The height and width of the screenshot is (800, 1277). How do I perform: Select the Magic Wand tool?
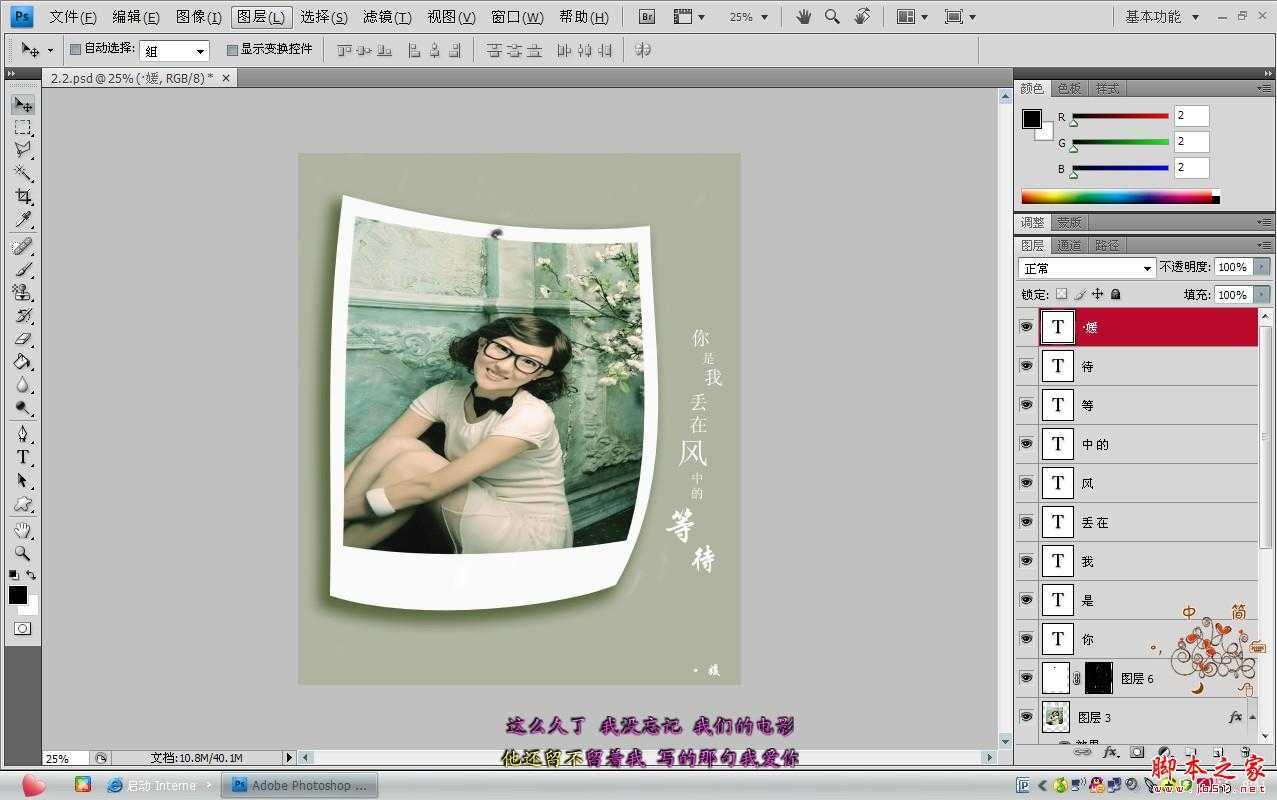[23, 173]
